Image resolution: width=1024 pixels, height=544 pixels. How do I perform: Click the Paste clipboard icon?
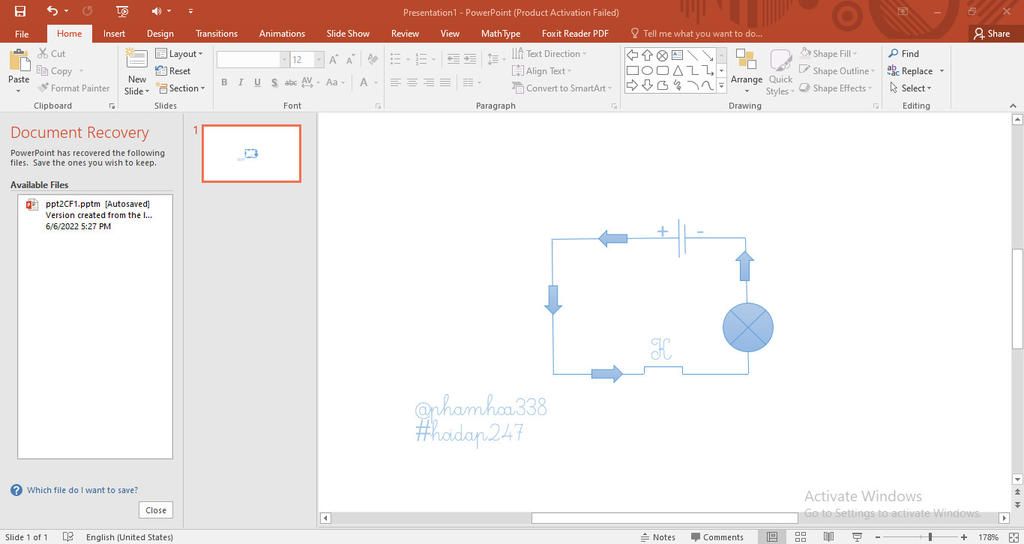[19, 61]
